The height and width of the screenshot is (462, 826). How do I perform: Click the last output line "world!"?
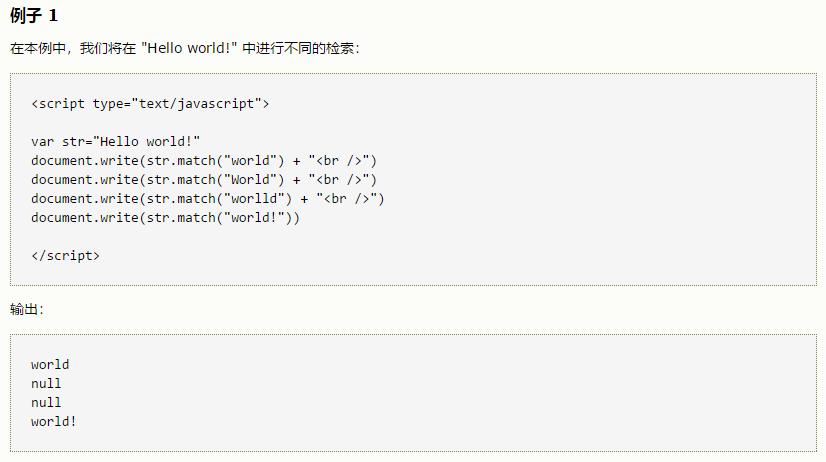pyautogui.click(x=54, y=421)
